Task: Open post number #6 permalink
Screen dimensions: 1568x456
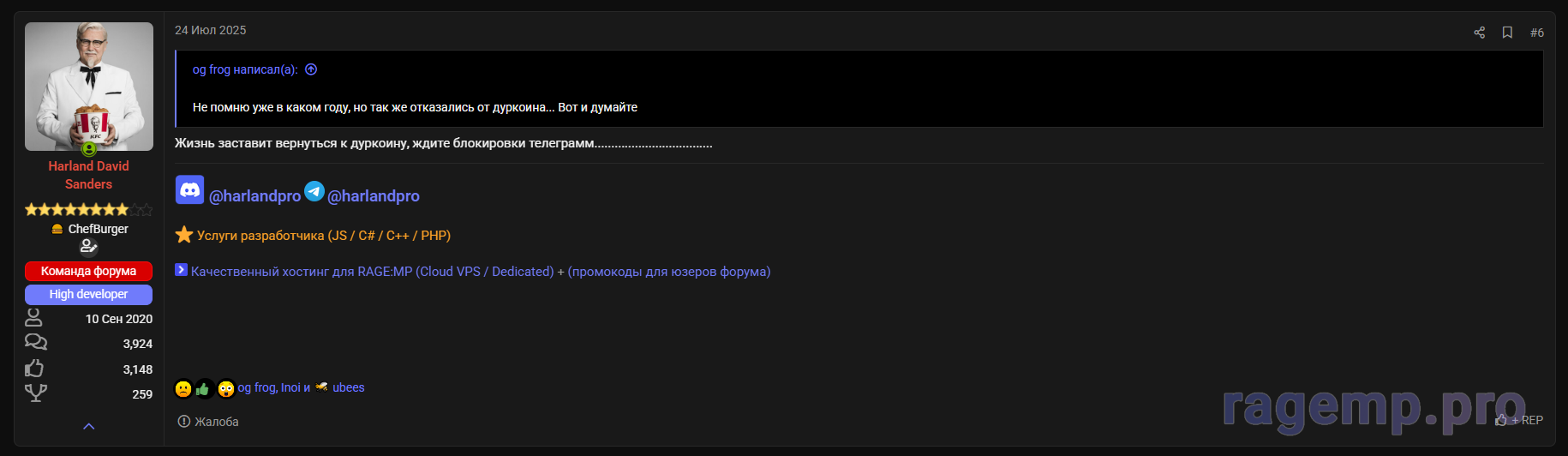Action: pyautogui.click(x=1536, y=33)
